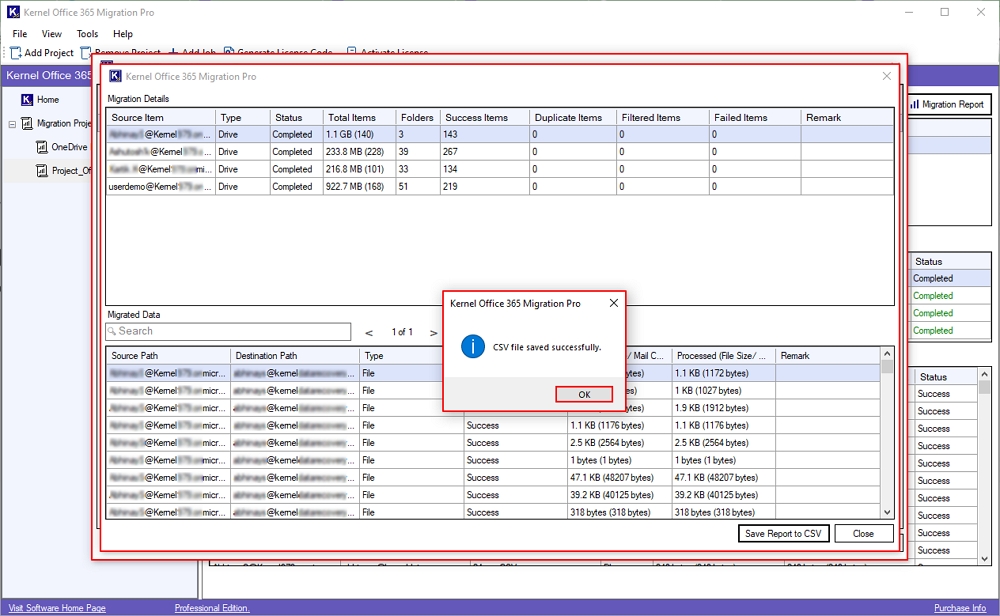Select the Home icon in the sidebar
Screen dimensions: 1000x616
click(x=28, y=99)
